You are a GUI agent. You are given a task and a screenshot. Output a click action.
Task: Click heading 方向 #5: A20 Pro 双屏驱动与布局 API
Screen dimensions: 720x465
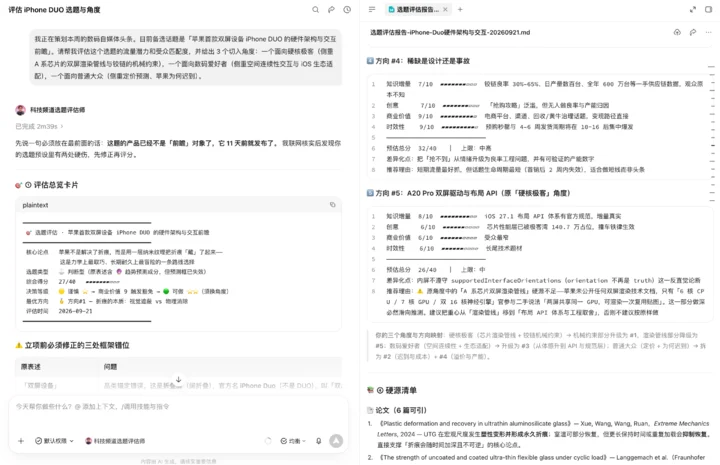point(468,193)
